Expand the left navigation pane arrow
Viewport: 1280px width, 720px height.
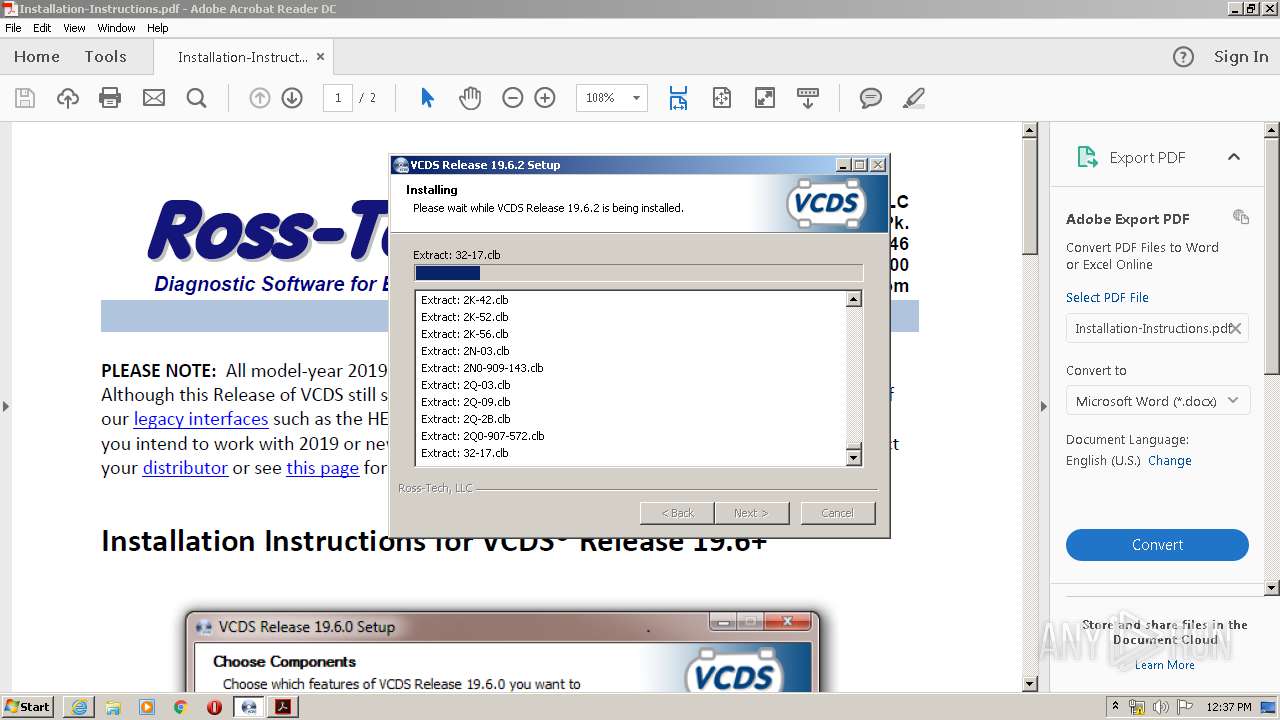5,406
